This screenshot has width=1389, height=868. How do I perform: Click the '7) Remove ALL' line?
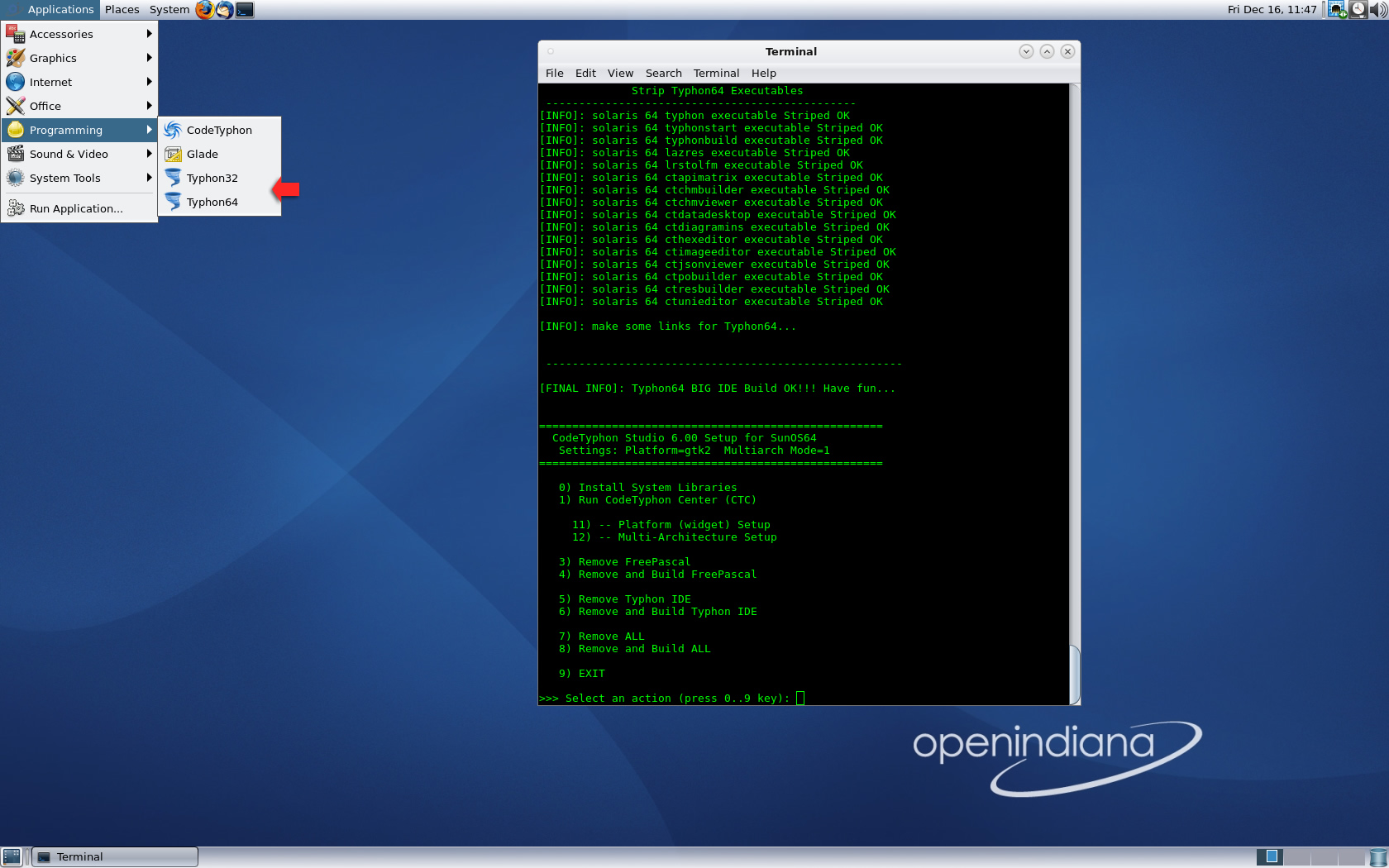601,637
